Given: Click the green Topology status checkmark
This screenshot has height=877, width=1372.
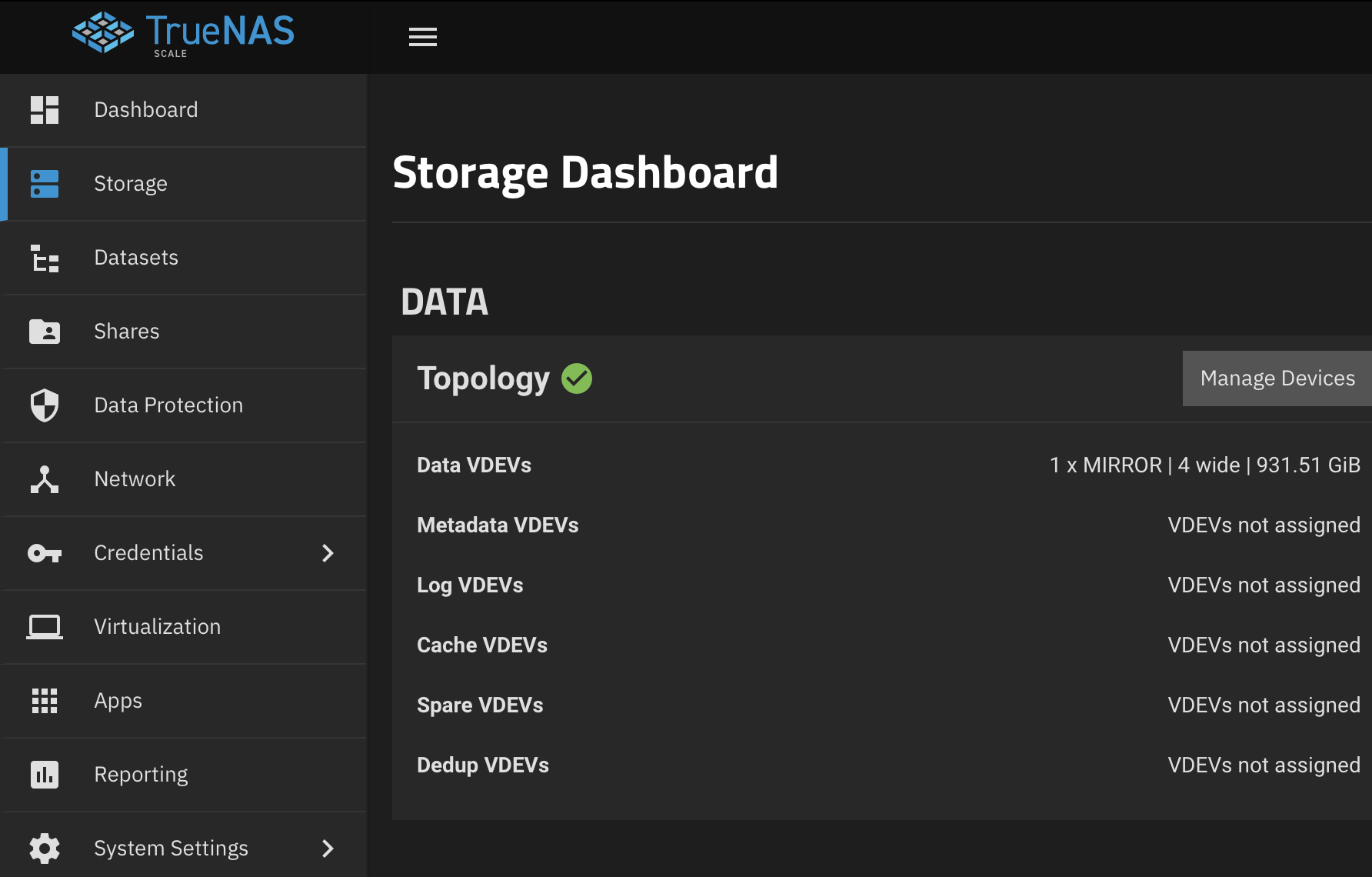Looking at the screenshot, I should (577, 378).
